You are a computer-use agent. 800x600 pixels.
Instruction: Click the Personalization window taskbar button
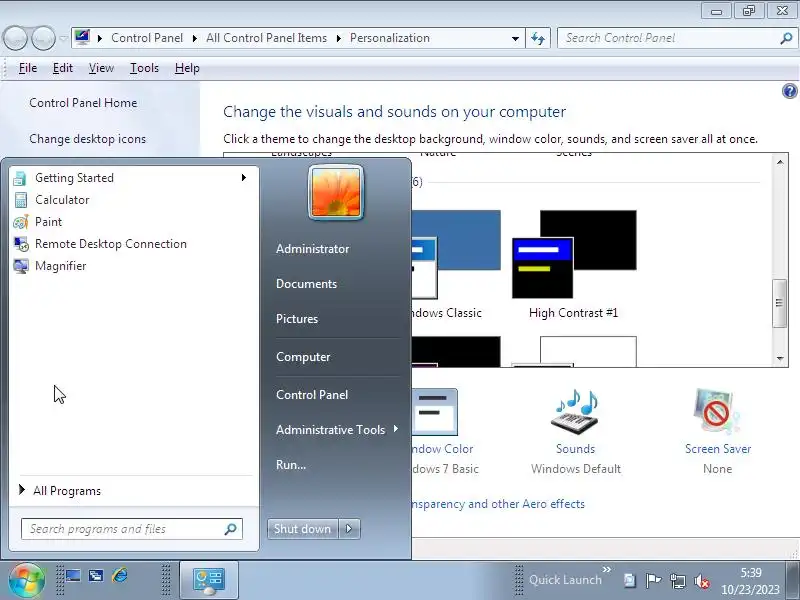pyautogui.click(x=209, y=581)
